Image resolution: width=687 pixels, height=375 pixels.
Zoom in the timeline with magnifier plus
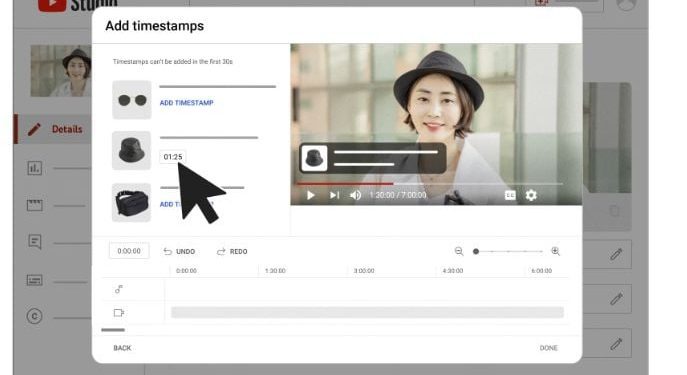[x=556, y=251]
